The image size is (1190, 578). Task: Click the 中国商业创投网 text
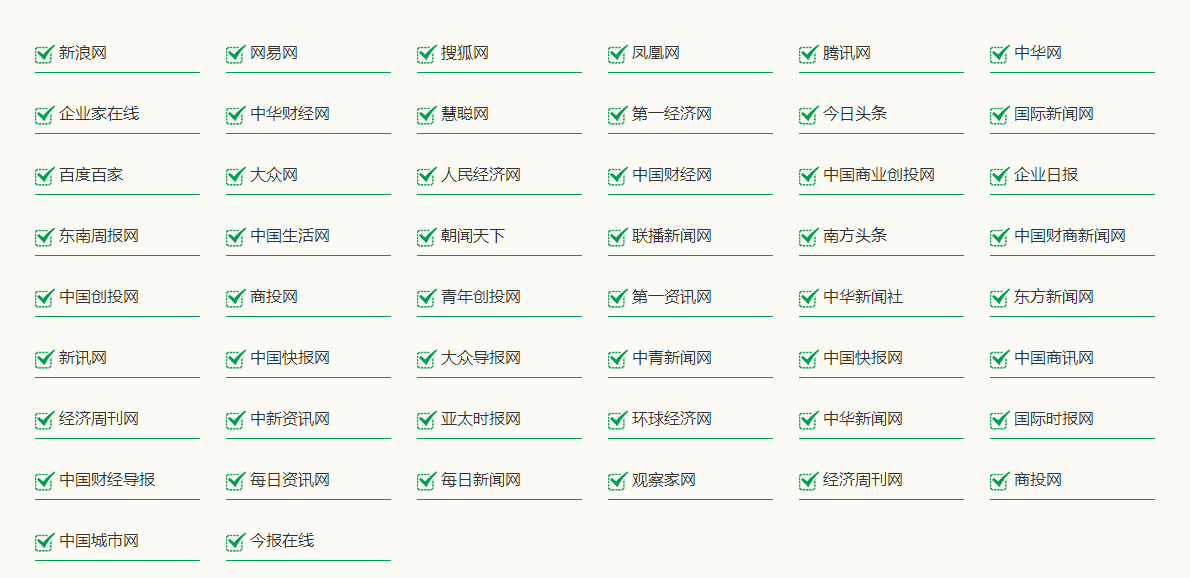[879, 175]
